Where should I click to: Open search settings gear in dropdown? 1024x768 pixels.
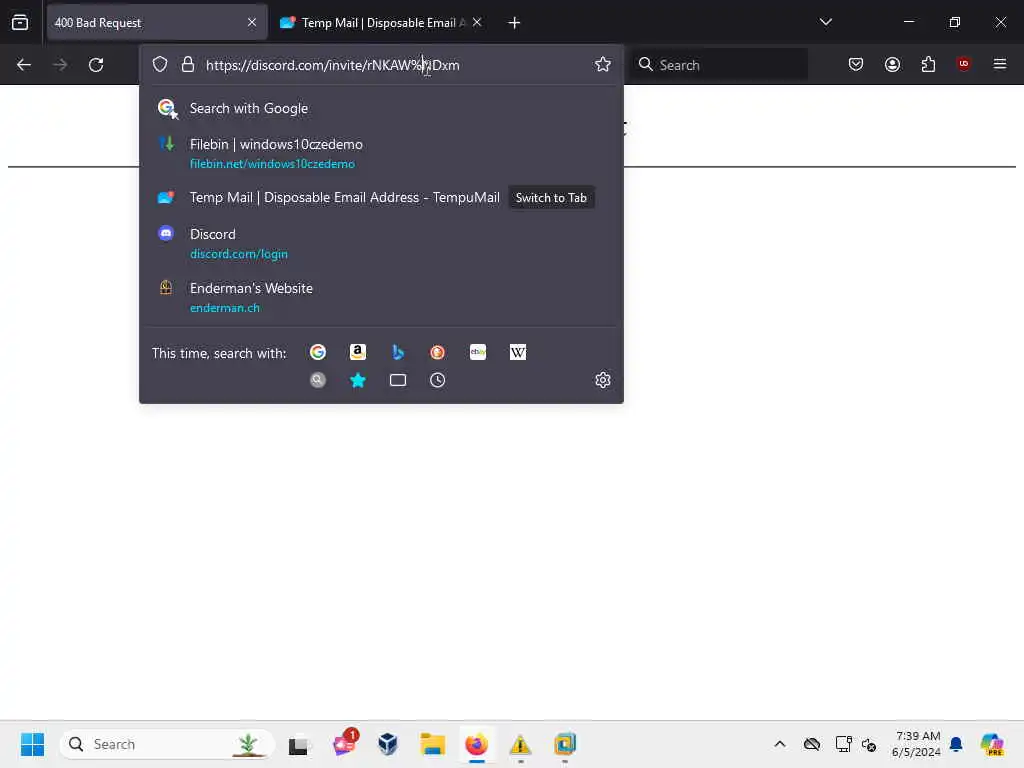tap(602, 380)
